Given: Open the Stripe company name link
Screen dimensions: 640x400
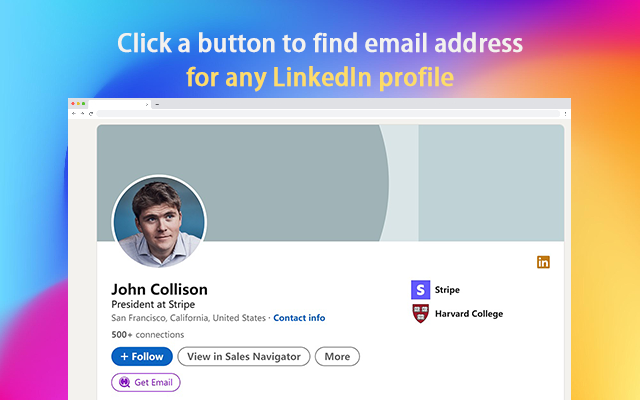Looking at the screenshot, I should (x=447, y=290).
